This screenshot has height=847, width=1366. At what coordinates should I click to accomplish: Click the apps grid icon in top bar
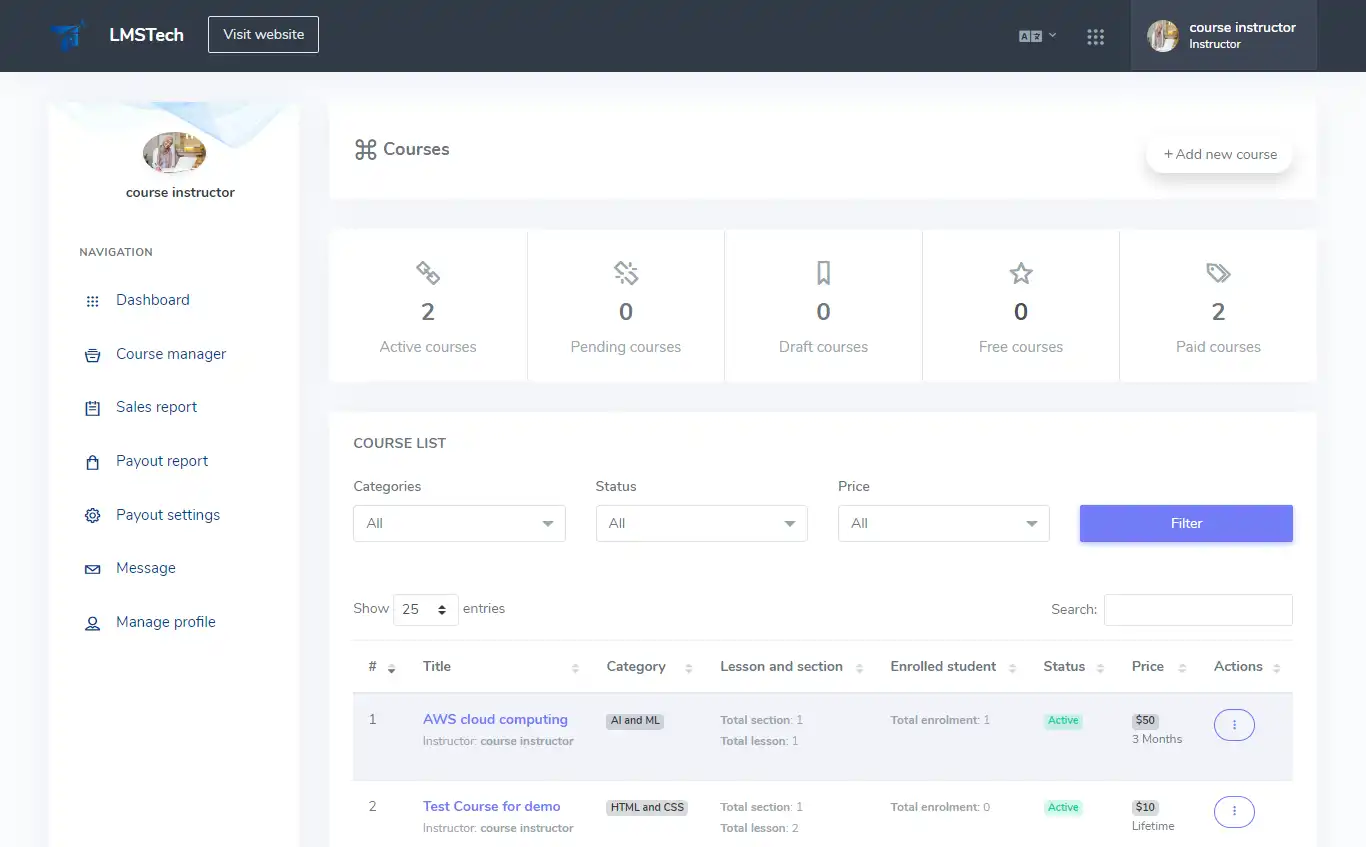point(1096,36)
